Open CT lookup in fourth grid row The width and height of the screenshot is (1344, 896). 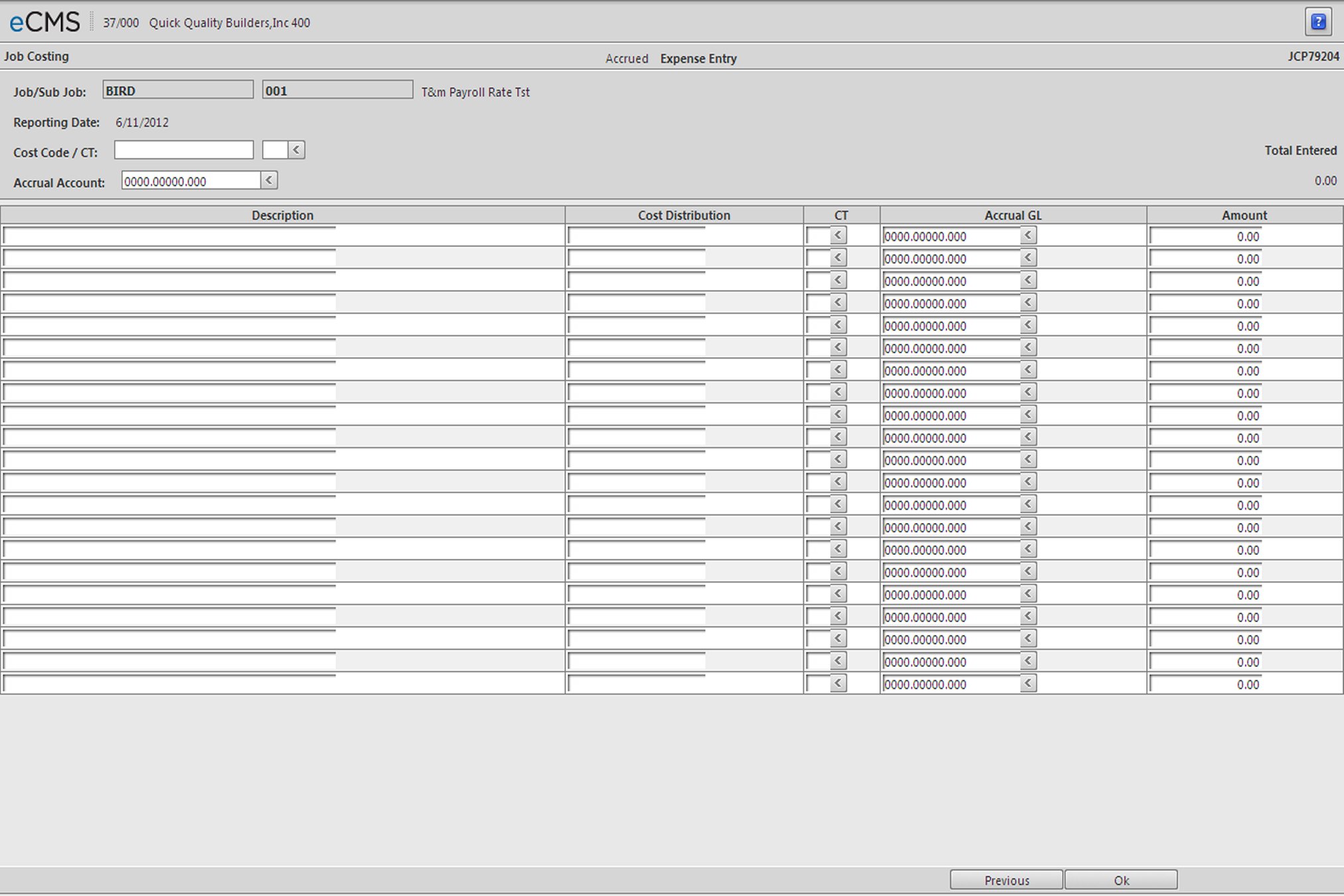[838, 303]
